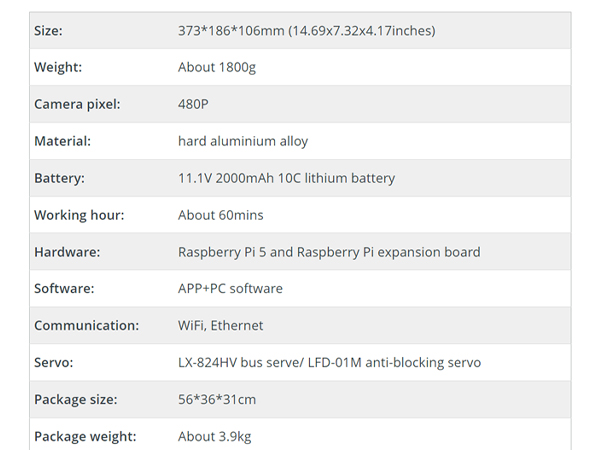Select the "WiFi, Ethernet" value

point(220,326)
